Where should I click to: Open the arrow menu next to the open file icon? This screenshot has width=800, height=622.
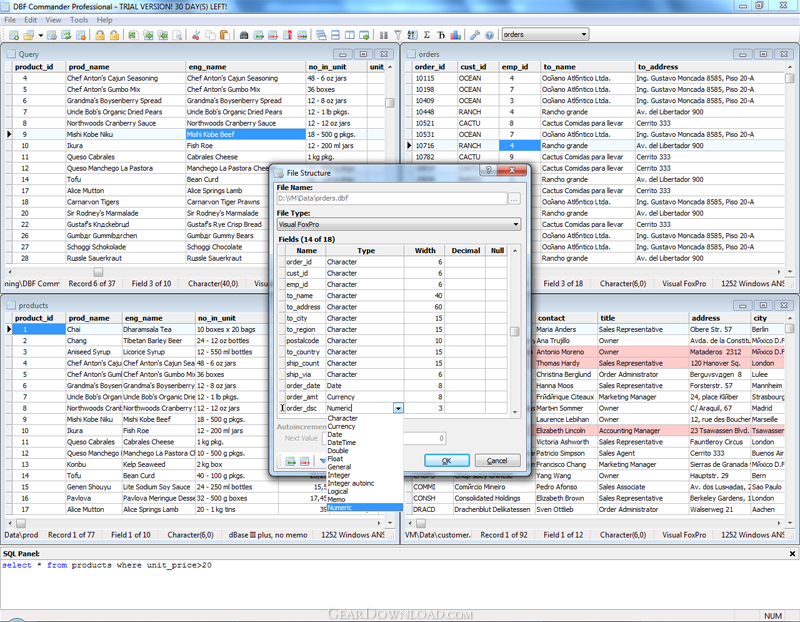(40, 35)
